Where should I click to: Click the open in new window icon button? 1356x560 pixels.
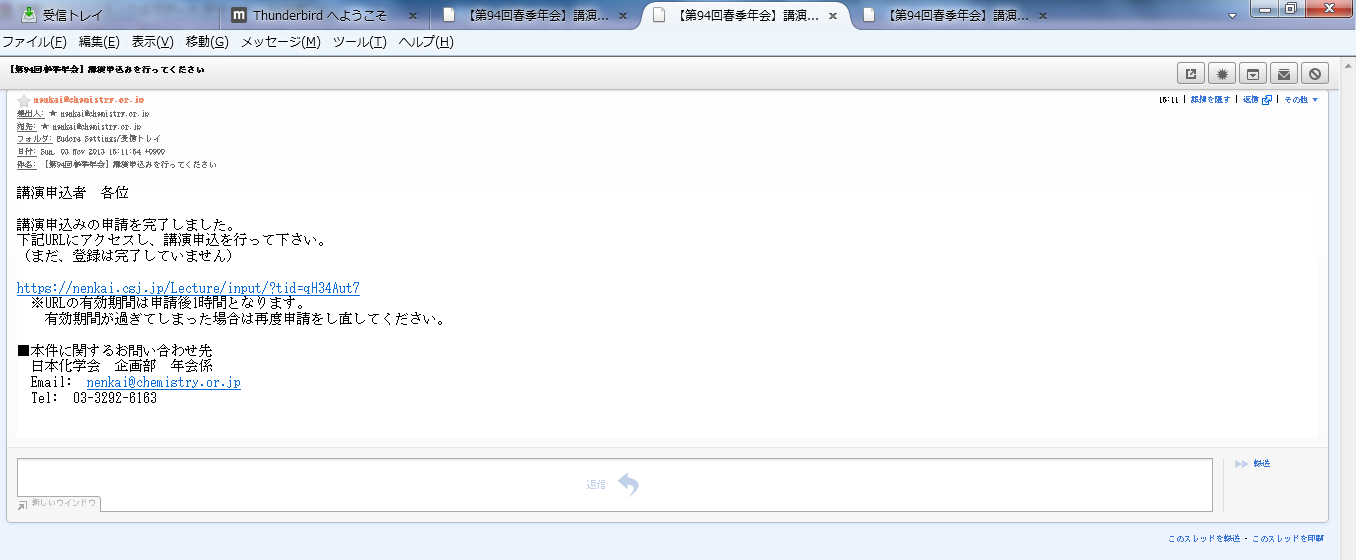pos(1190,73)
